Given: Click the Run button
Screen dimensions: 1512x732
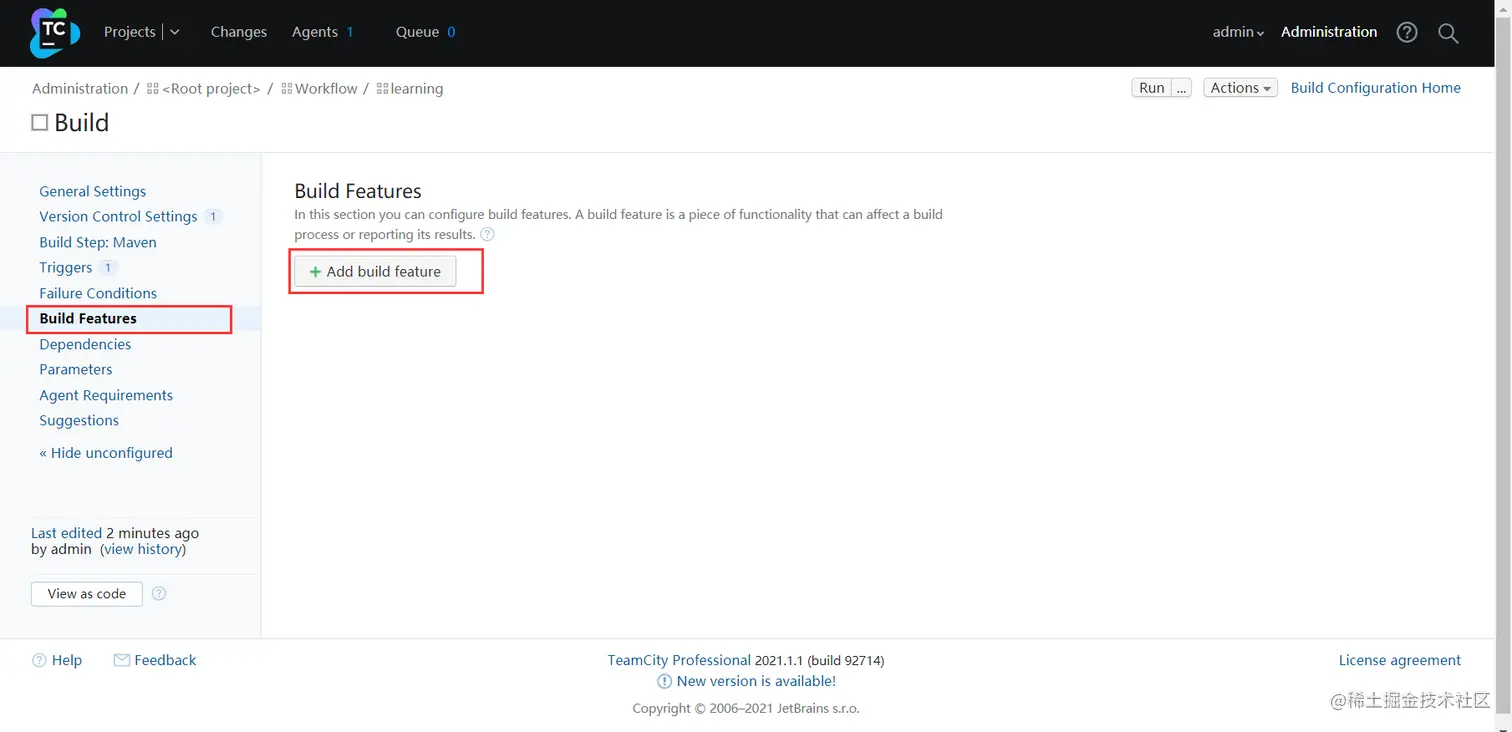Looking at the screenshot, I should (1152, 88).
